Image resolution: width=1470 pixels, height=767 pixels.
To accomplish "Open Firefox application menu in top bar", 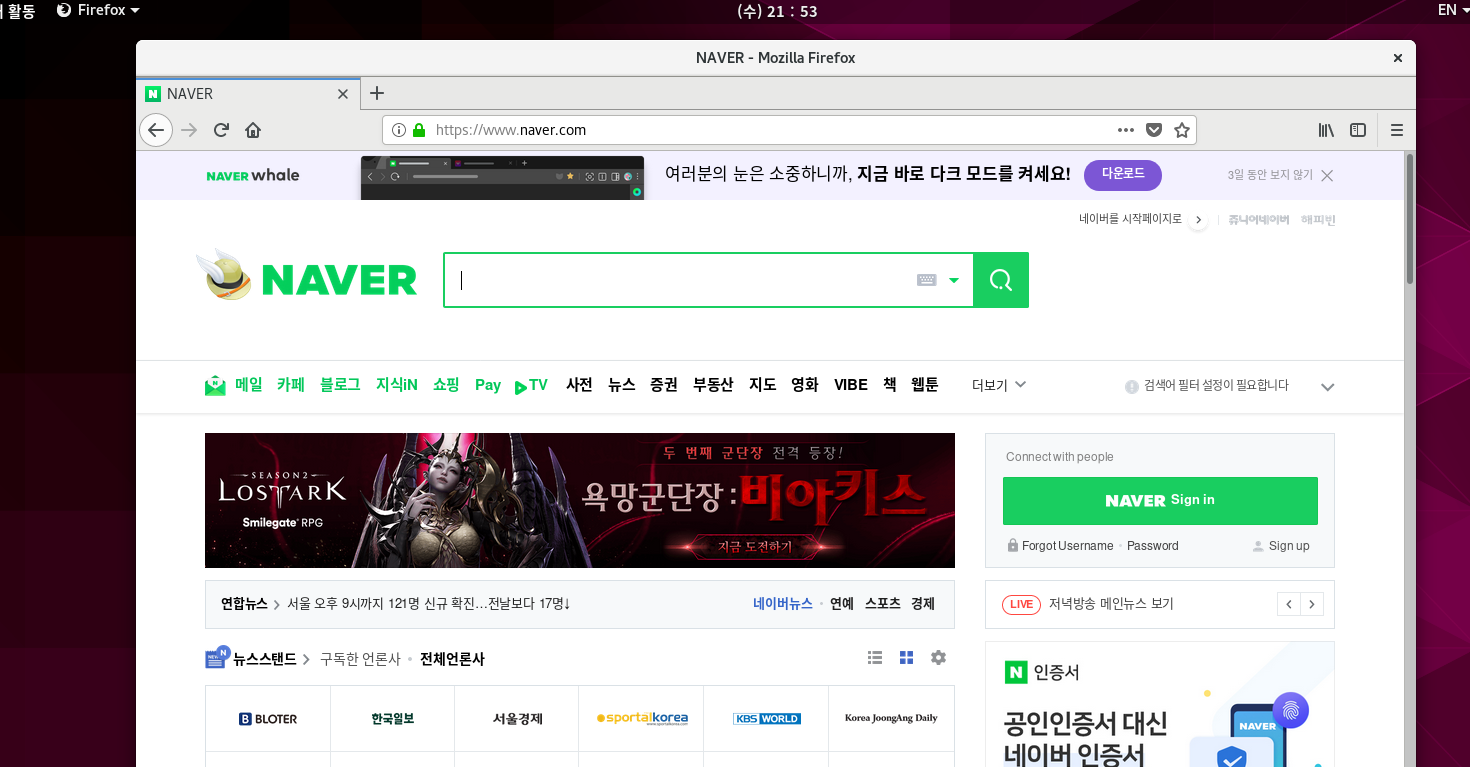I will pyautogui.click(x=98, y=10).
